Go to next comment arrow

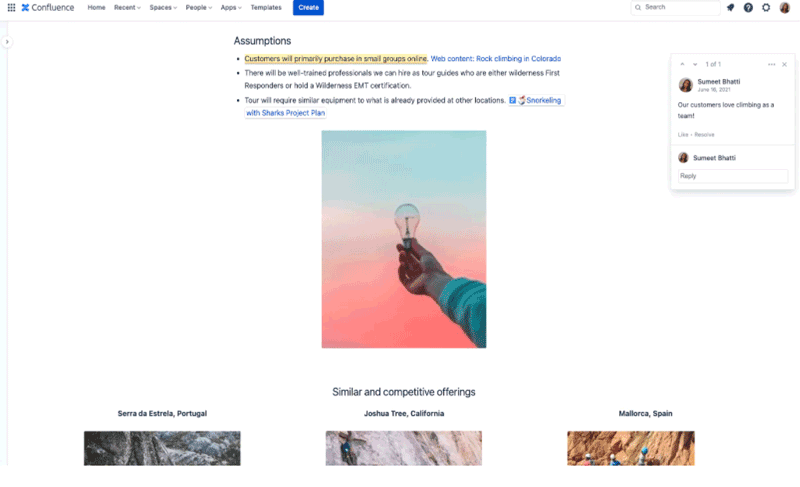[695, 64]
